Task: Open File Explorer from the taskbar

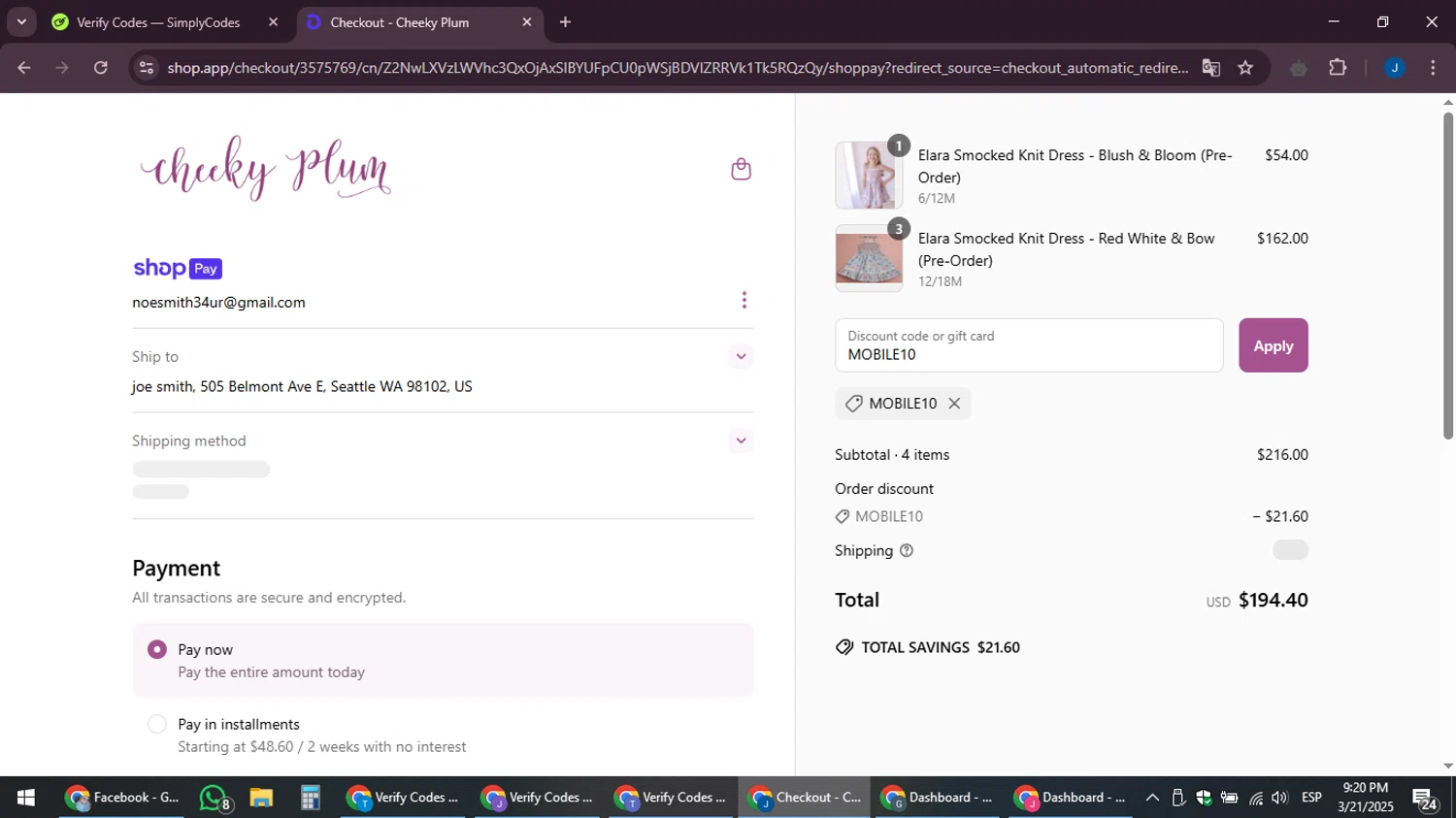Action: coord(261,798)
